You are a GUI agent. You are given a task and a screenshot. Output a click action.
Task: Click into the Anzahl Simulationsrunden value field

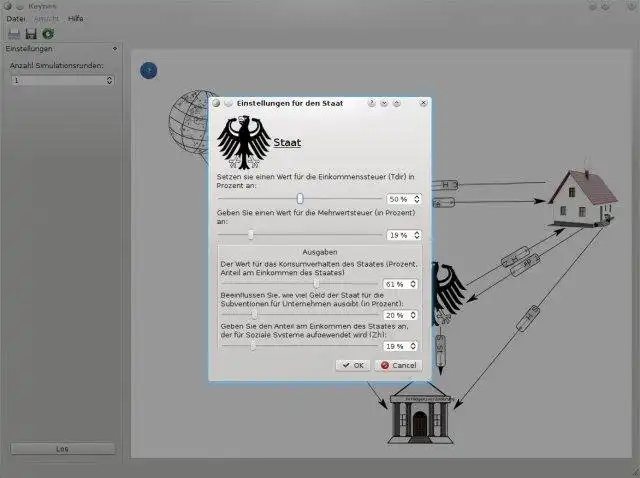point(58,80)
